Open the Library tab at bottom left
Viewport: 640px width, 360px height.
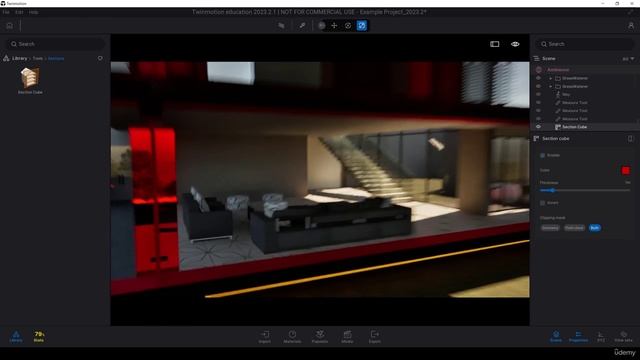(x=16, y=336)
